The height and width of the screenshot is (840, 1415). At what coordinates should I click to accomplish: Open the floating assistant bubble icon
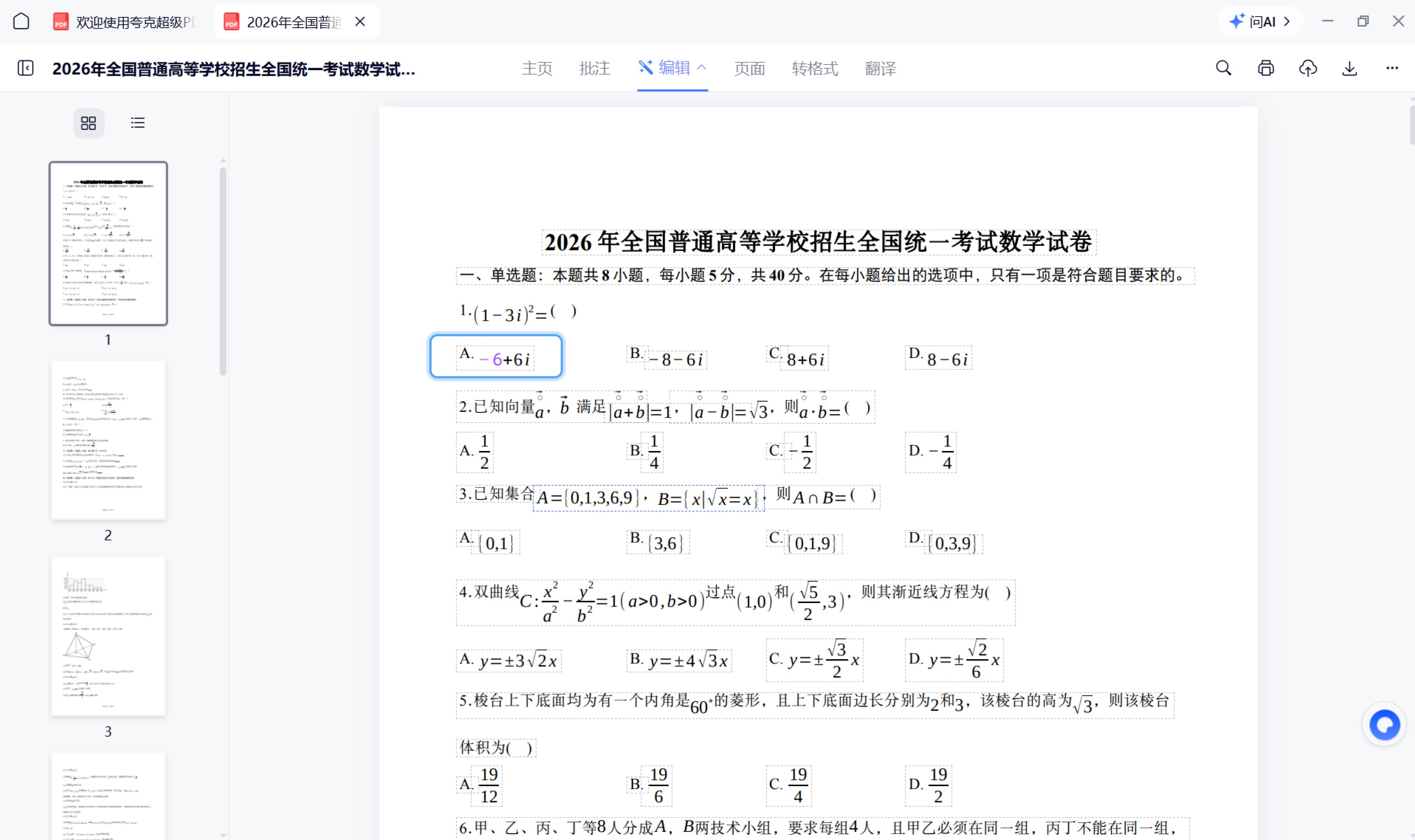[x=1384, y=725]
